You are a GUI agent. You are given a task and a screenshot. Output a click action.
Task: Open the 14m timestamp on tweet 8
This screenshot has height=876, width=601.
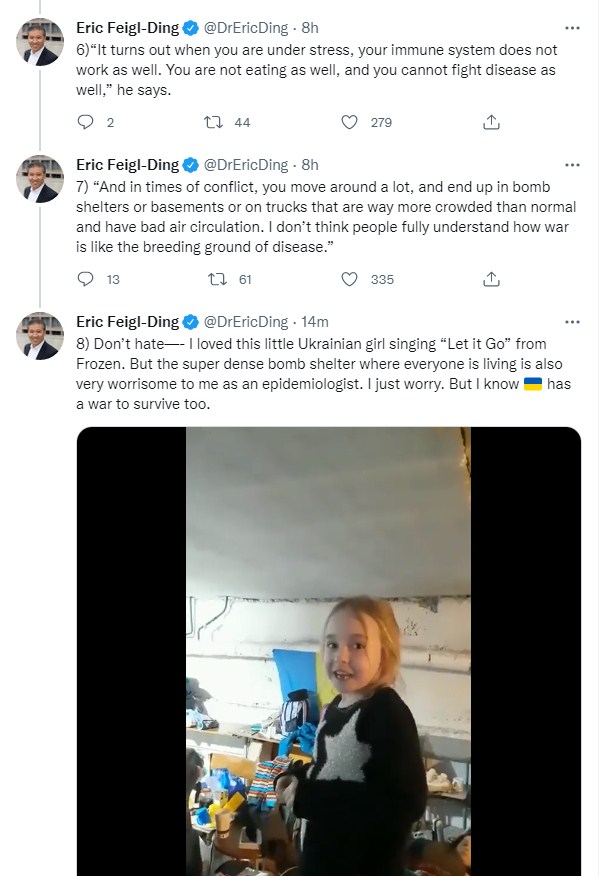coord(315,321)
